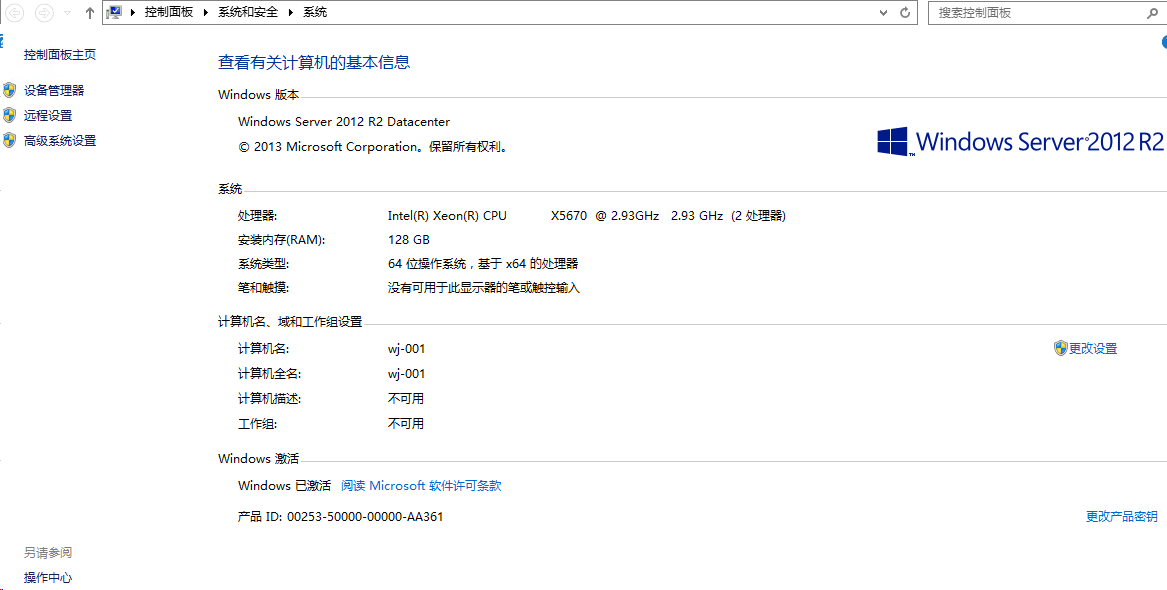1167x590 pixels.
Task: Open 控制面板主页 link
Action: pos(60,54)
